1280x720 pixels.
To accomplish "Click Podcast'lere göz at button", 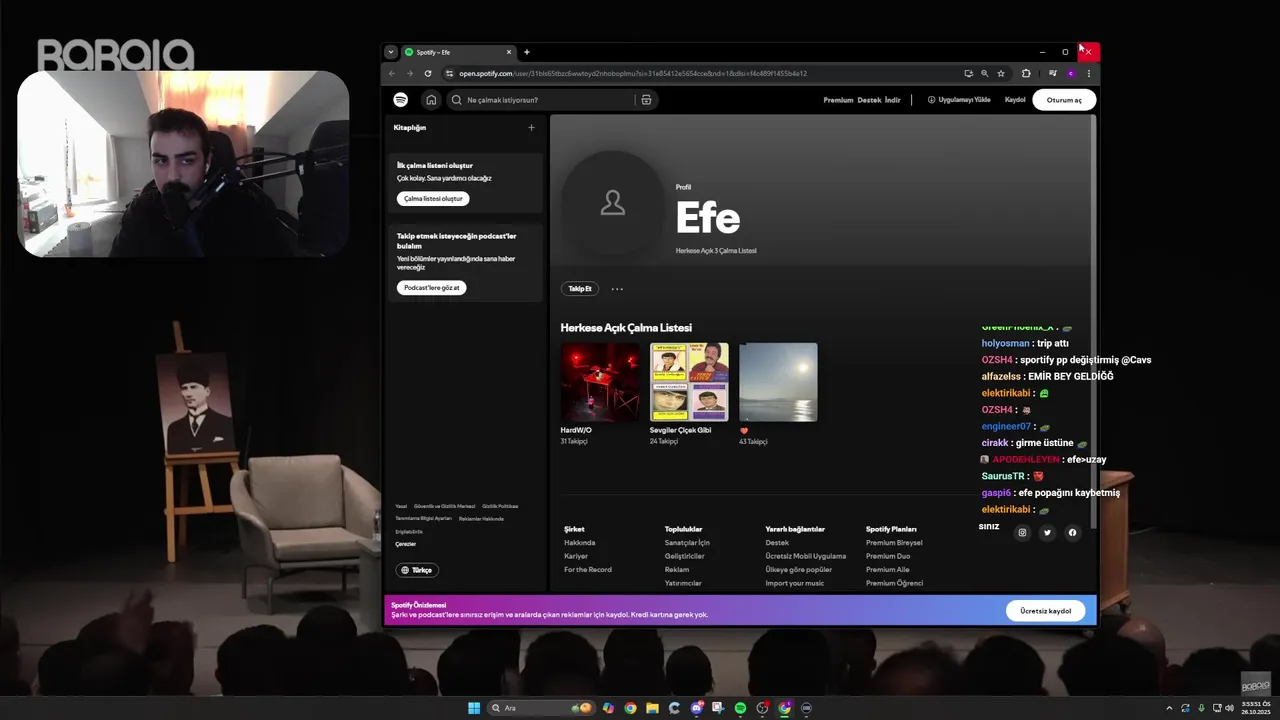I will (x=431, y=288).
